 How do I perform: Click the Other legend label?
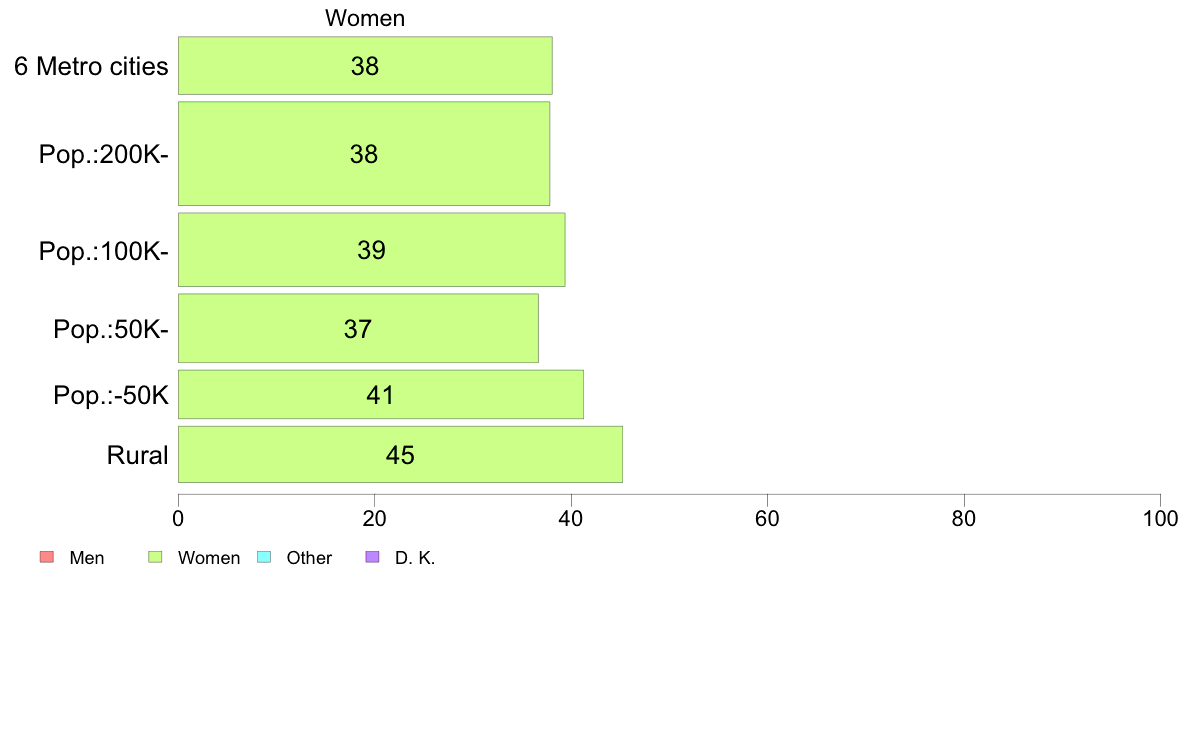click(309, 558)
